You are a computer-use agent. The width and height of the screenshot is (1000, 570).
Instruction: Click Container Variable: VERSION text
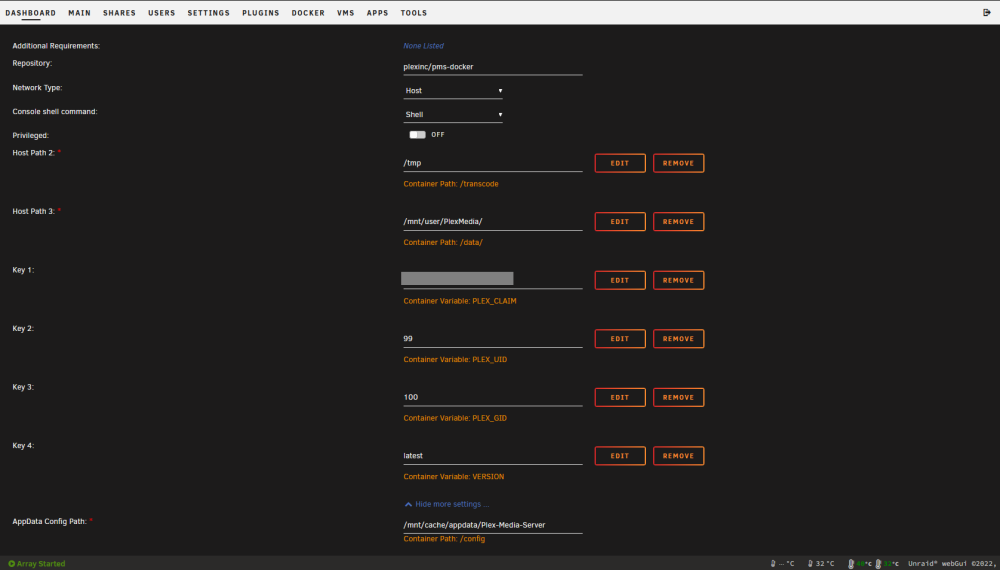454,477
